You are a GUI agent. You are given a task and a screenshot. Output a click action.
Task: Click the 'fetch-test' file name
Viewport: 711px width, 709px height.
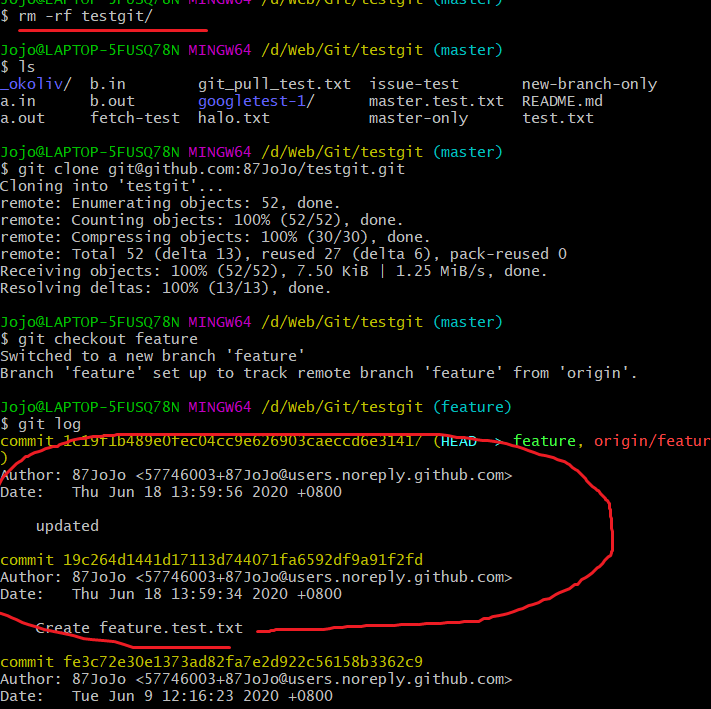135,118
